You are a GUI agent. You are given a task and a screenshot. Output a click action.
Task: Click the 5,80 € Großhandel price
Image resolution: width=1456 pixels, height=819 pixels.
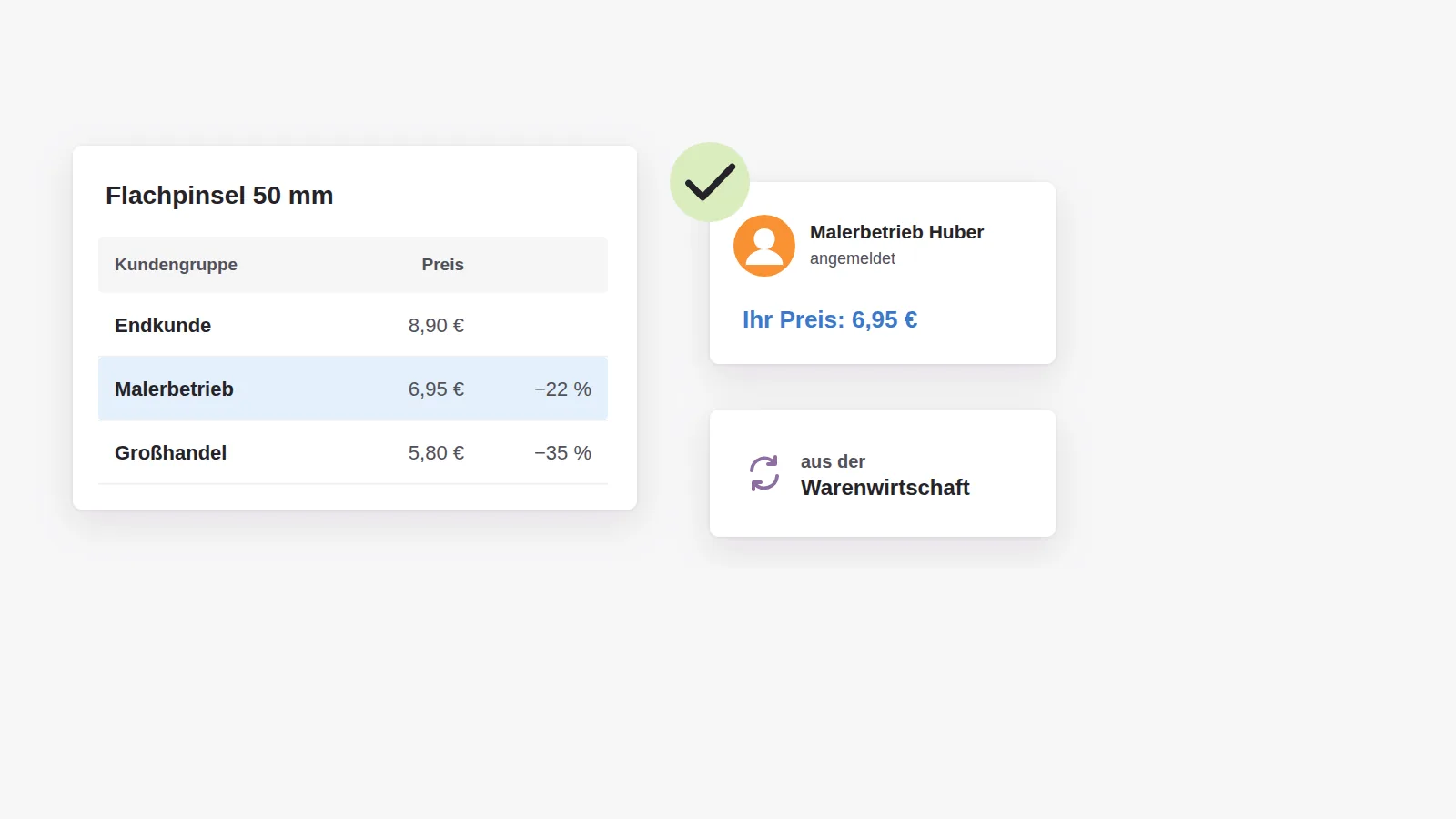pos(436,453)
